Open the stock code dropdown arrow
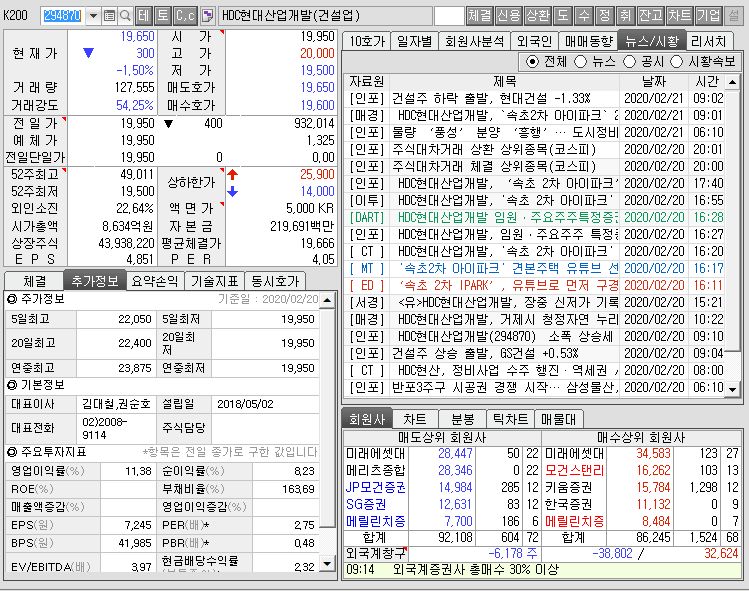Screen dimensions: 749x591 [x=94, y=16]
